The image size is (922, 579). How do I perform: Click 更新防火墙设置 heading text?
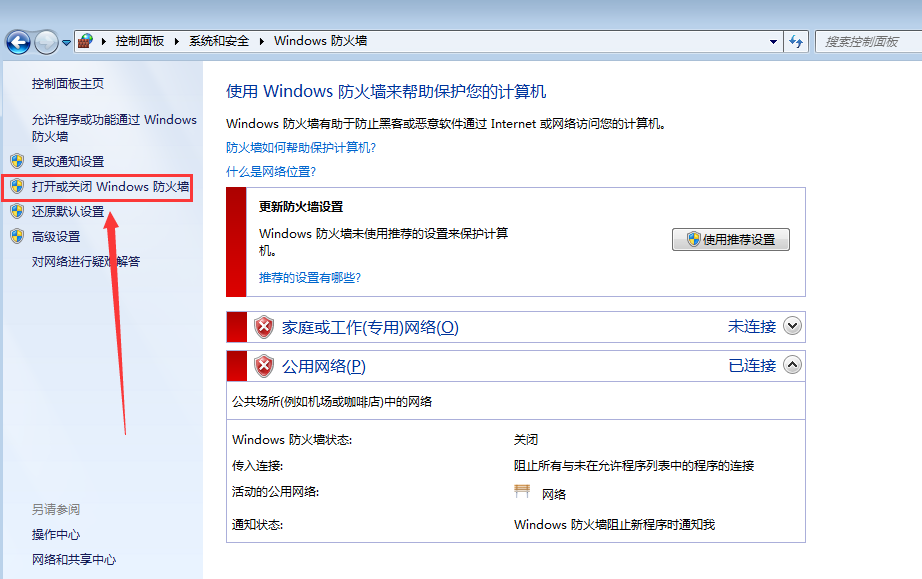301,206
